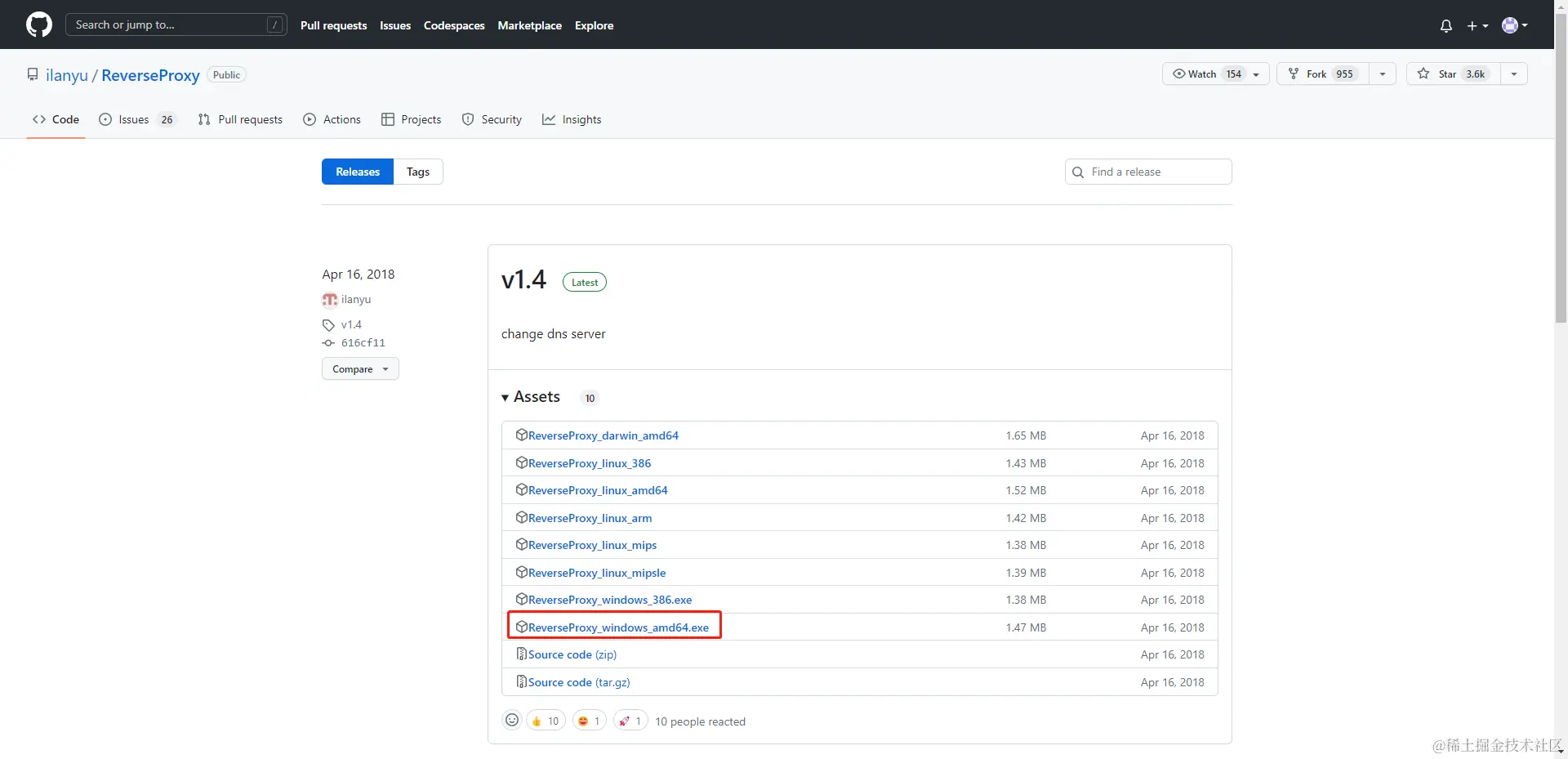Select the Releases button

coord(358,172)
